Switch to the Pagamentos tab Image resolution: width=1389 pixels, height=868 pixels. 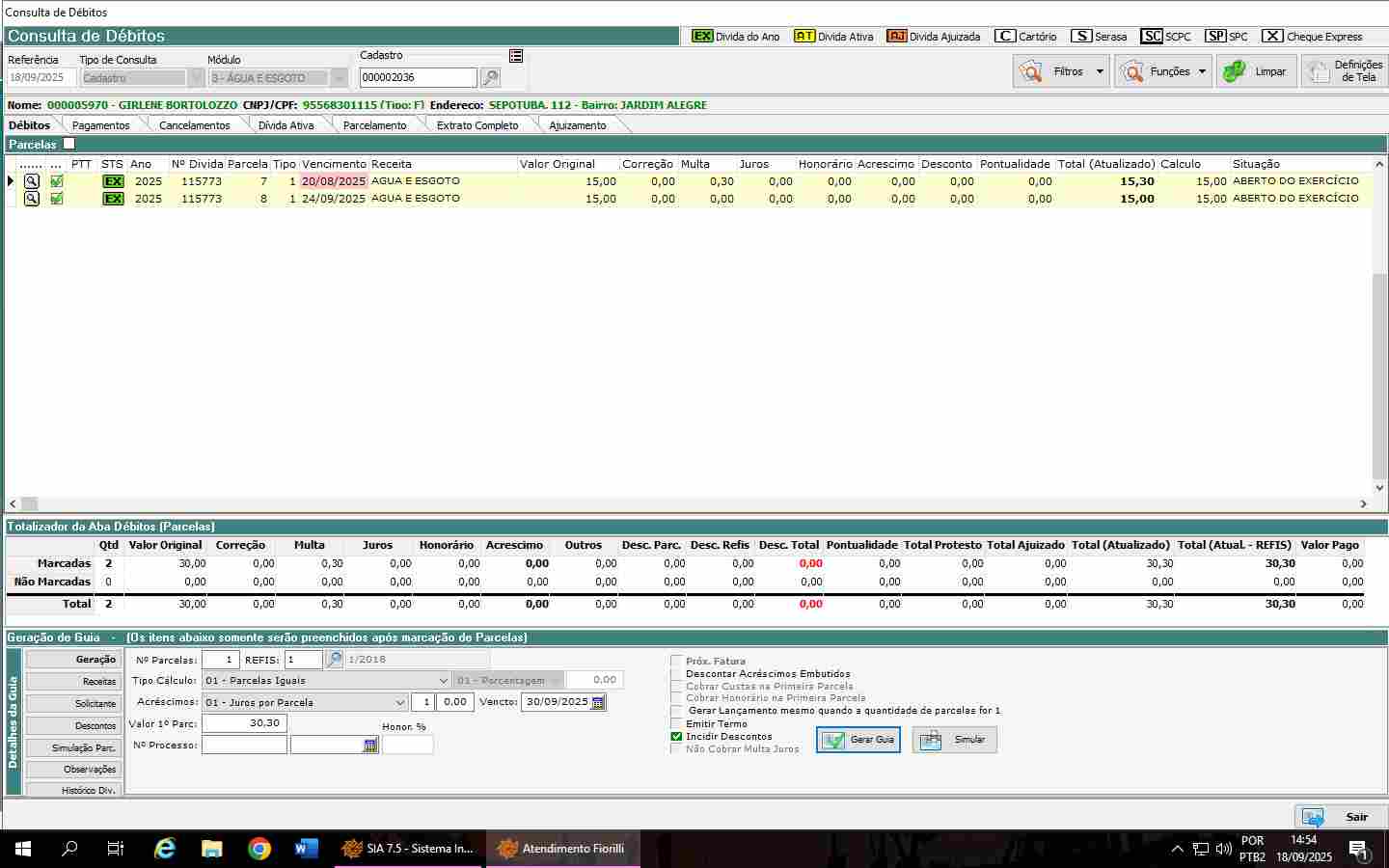coord(100,125)
